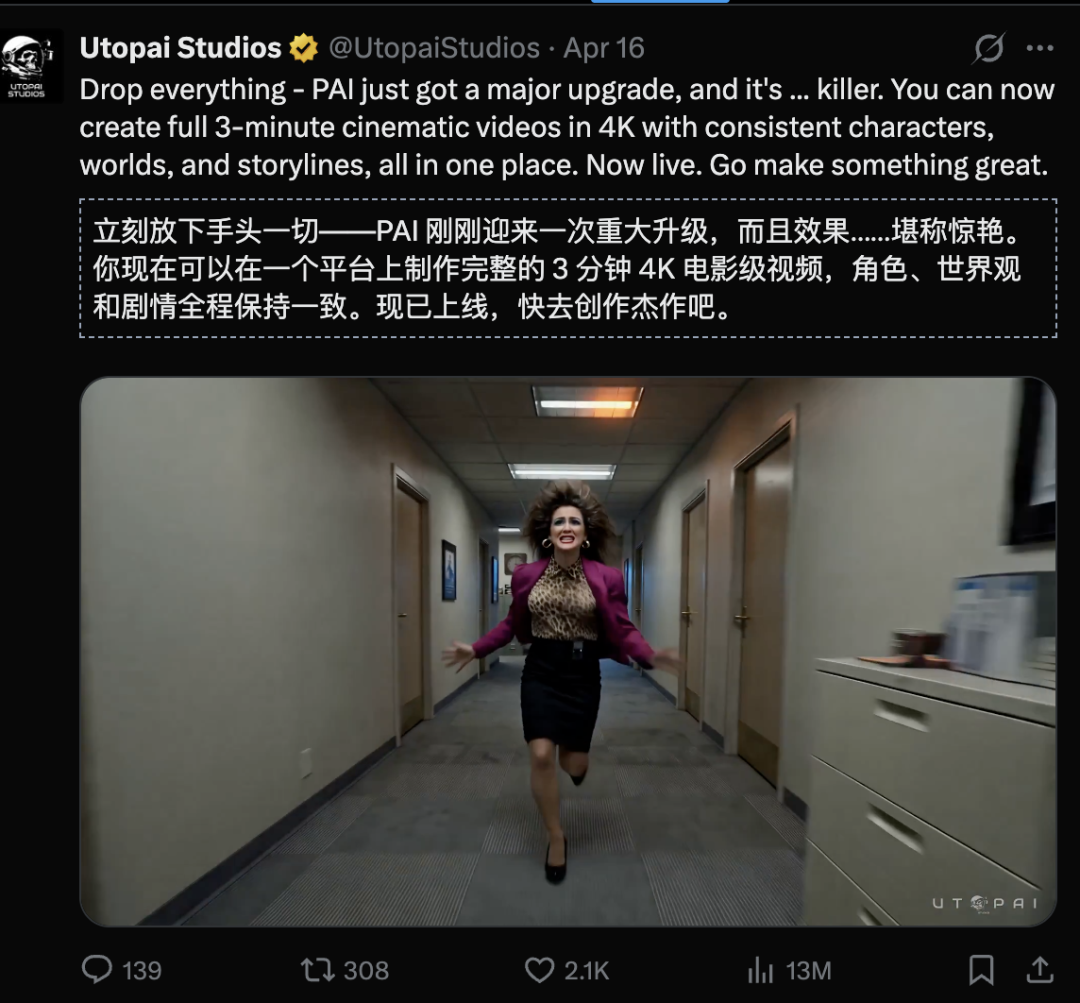Click the share upload icon
Viewport: 1080px width, 1003px height.
tap(1039, 969)
